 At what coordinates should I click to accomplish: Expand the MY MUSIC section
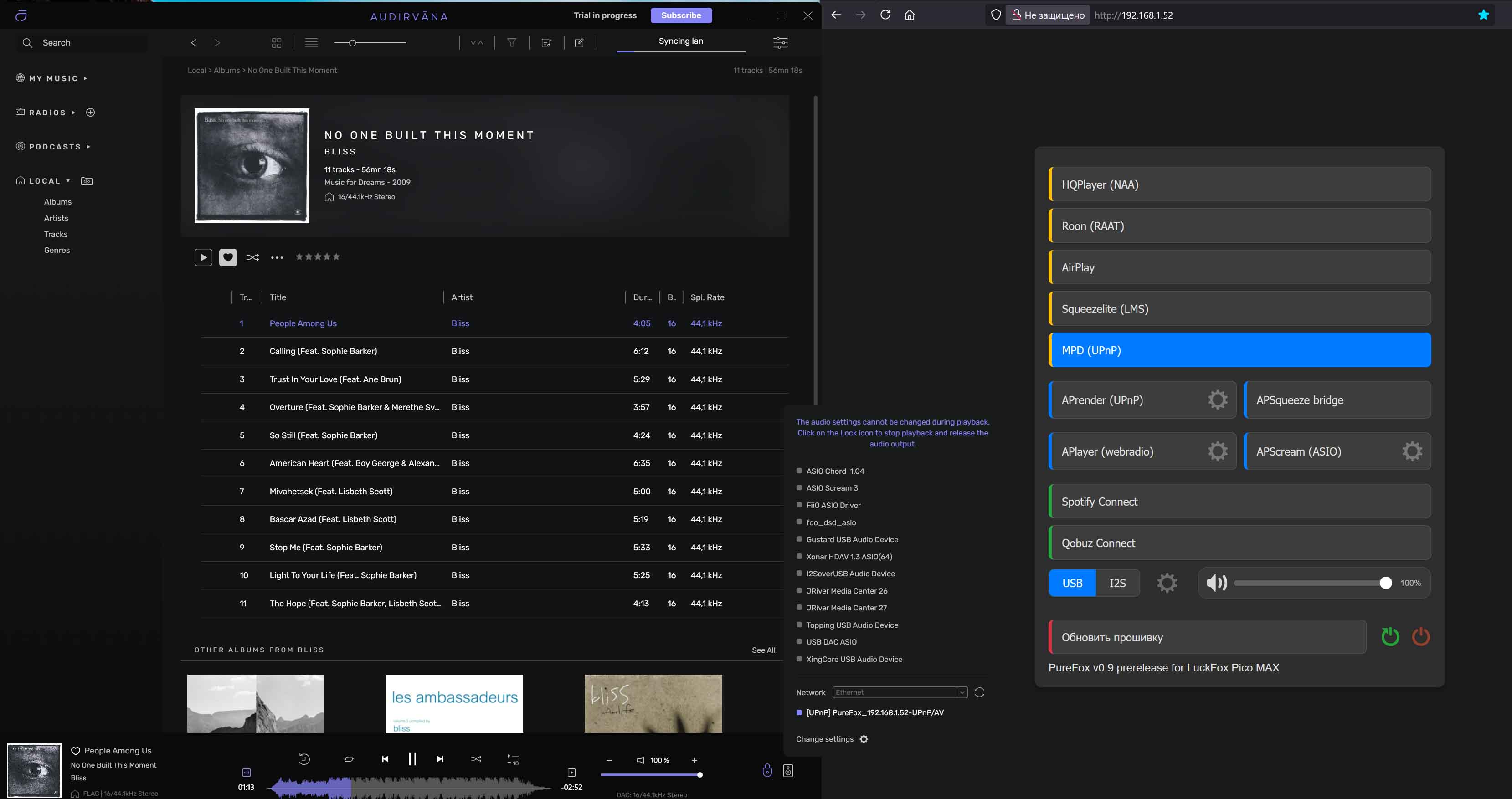click(x=85, y=79)
